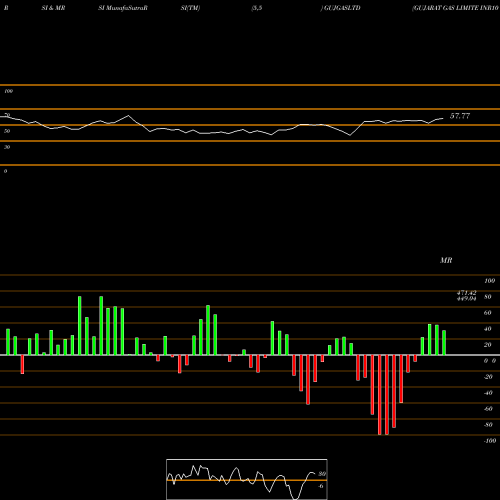Click the "30" label on RSI axis
This screenshot has height=500, width=500.
point(7,147)
